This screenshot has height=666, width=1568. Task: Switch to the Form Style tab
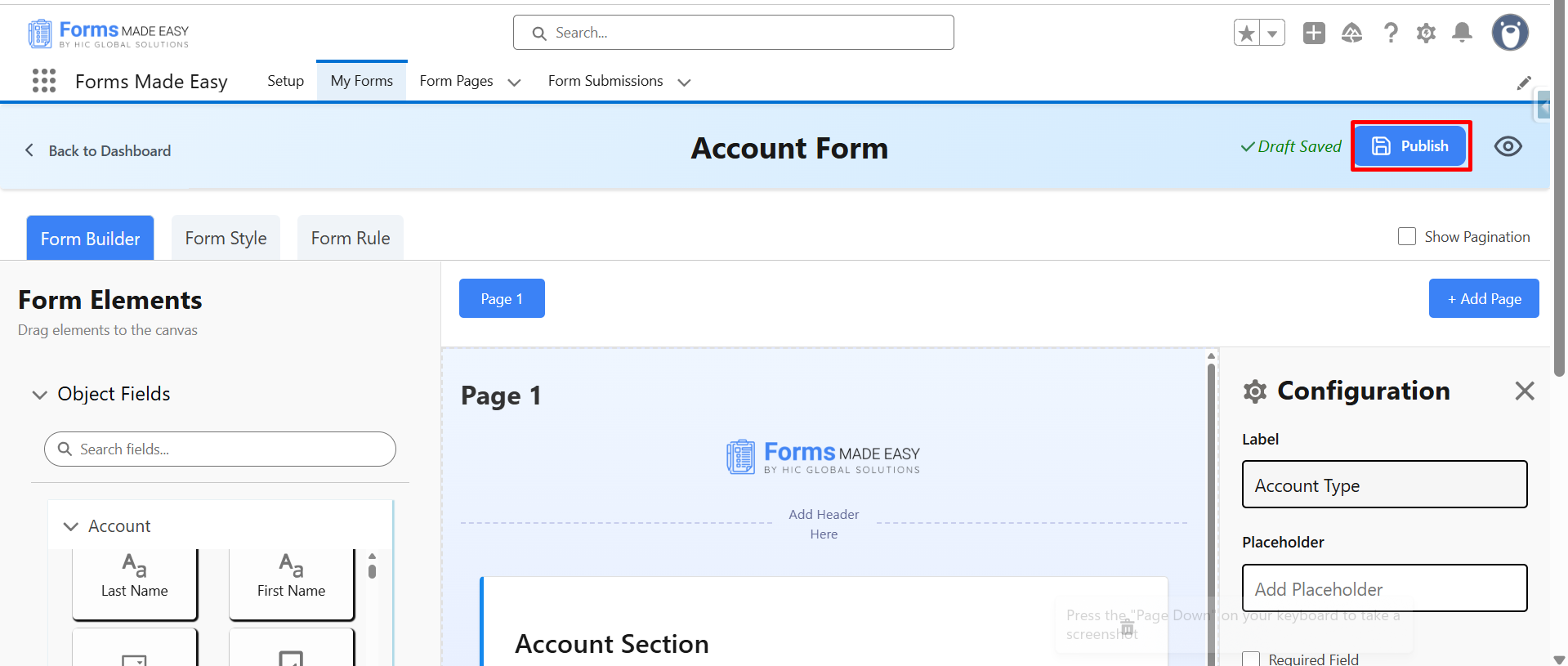pyautogui.click(x=226, y=238)
